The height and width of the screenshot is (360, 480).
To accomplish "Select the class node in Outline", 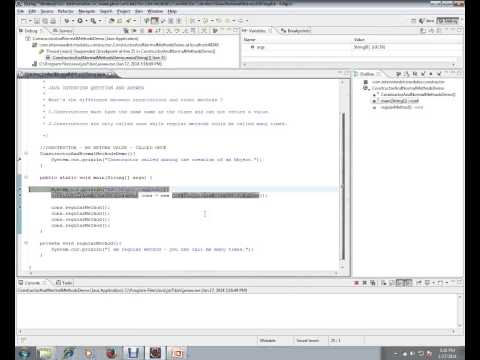I will click(x=403, y=88).
